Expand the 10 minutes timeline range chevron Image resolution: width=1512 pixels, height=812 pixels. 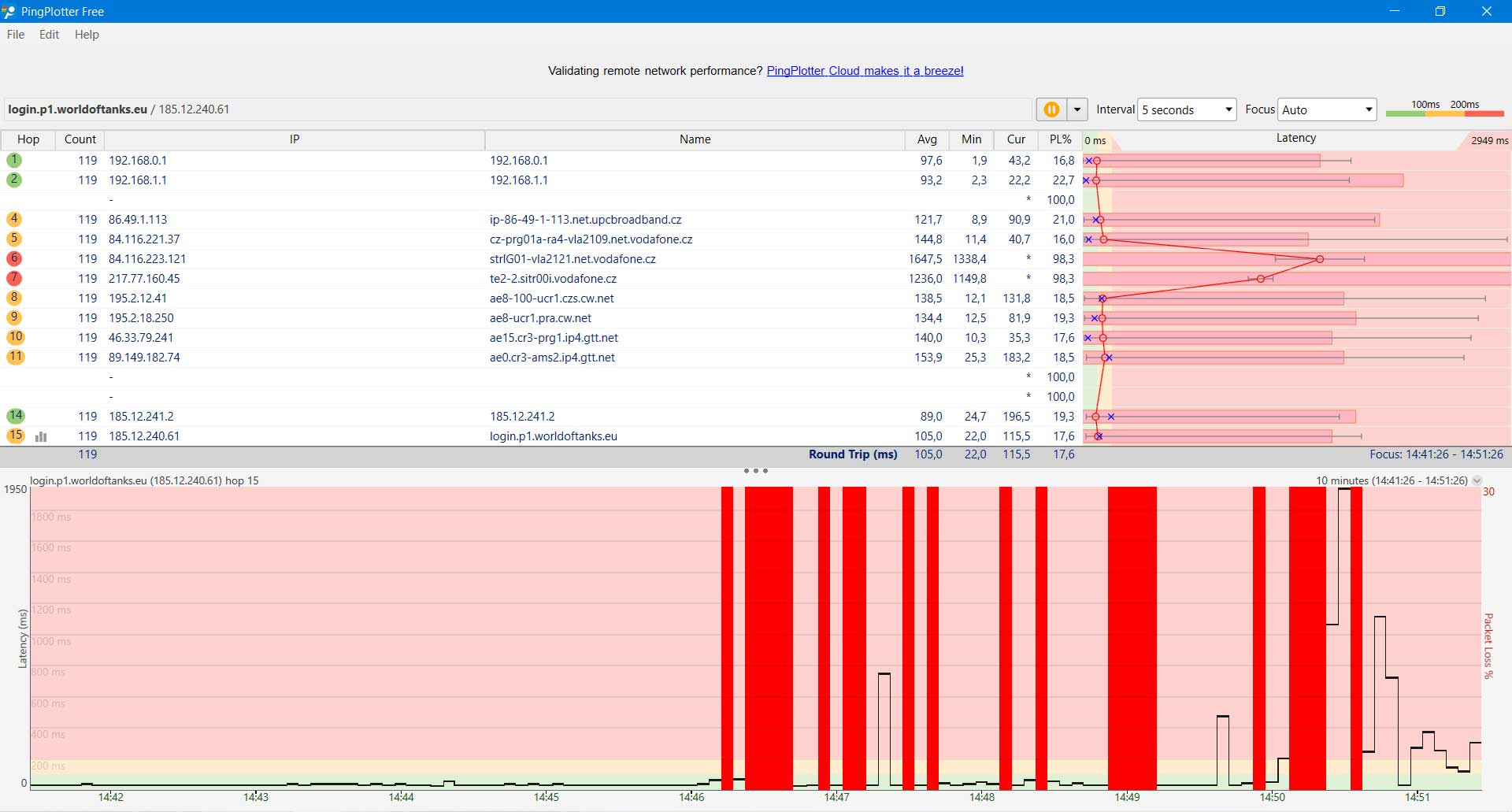coord(1477,480)
